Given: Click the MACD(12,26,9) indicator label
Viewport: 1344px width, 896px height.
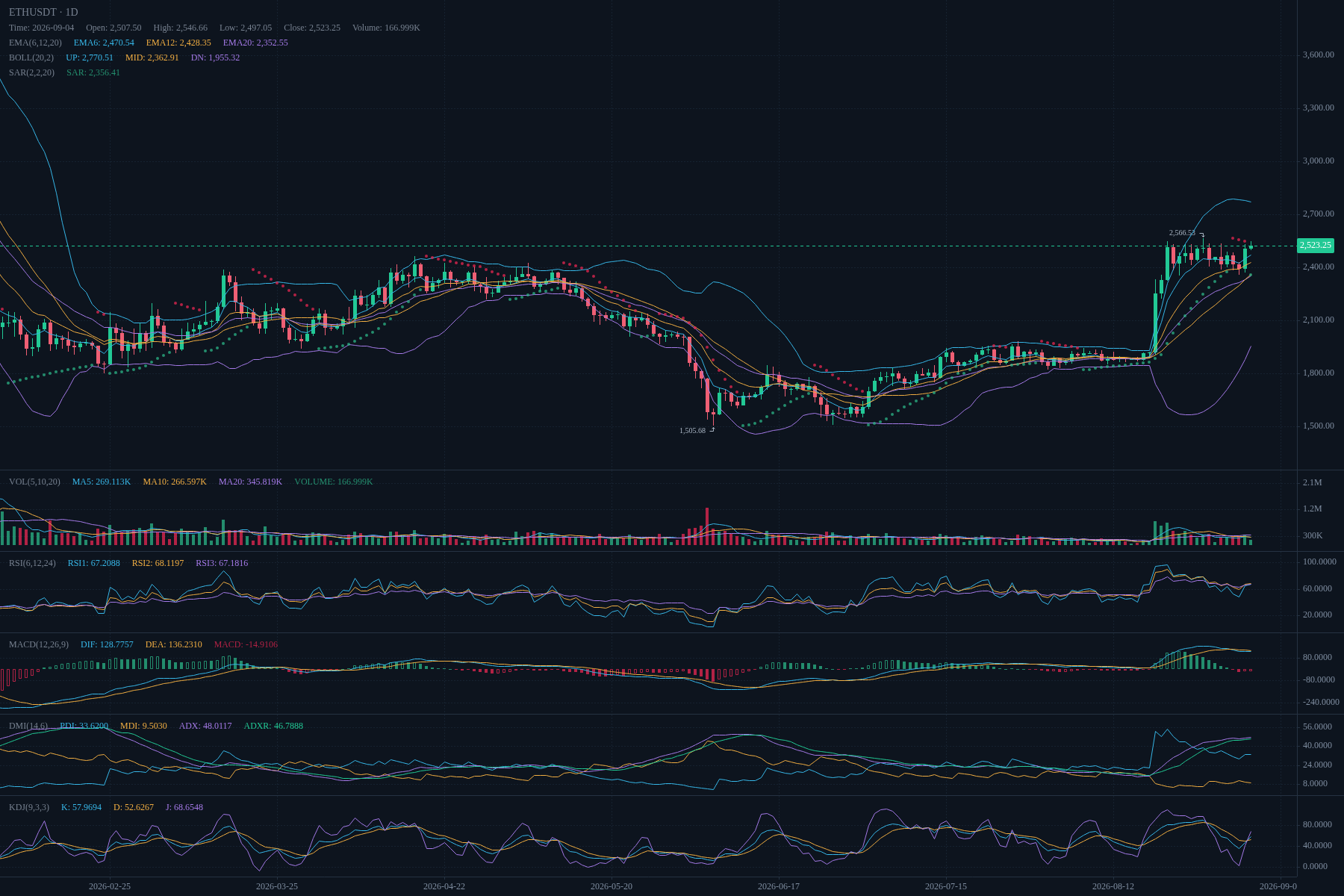Looking at the screenshot, I should pyautogui.click(x=39, y=644).
